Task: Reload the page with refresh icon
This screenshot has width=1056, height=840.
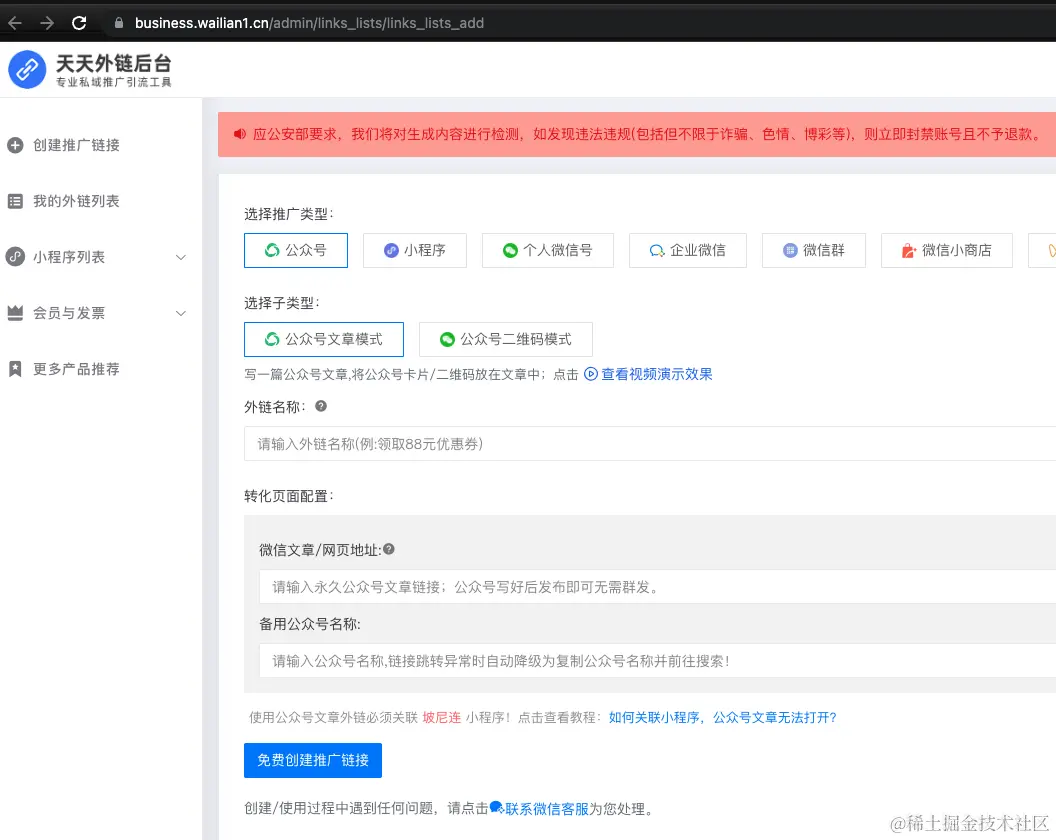Action: (x=79, y=23)
